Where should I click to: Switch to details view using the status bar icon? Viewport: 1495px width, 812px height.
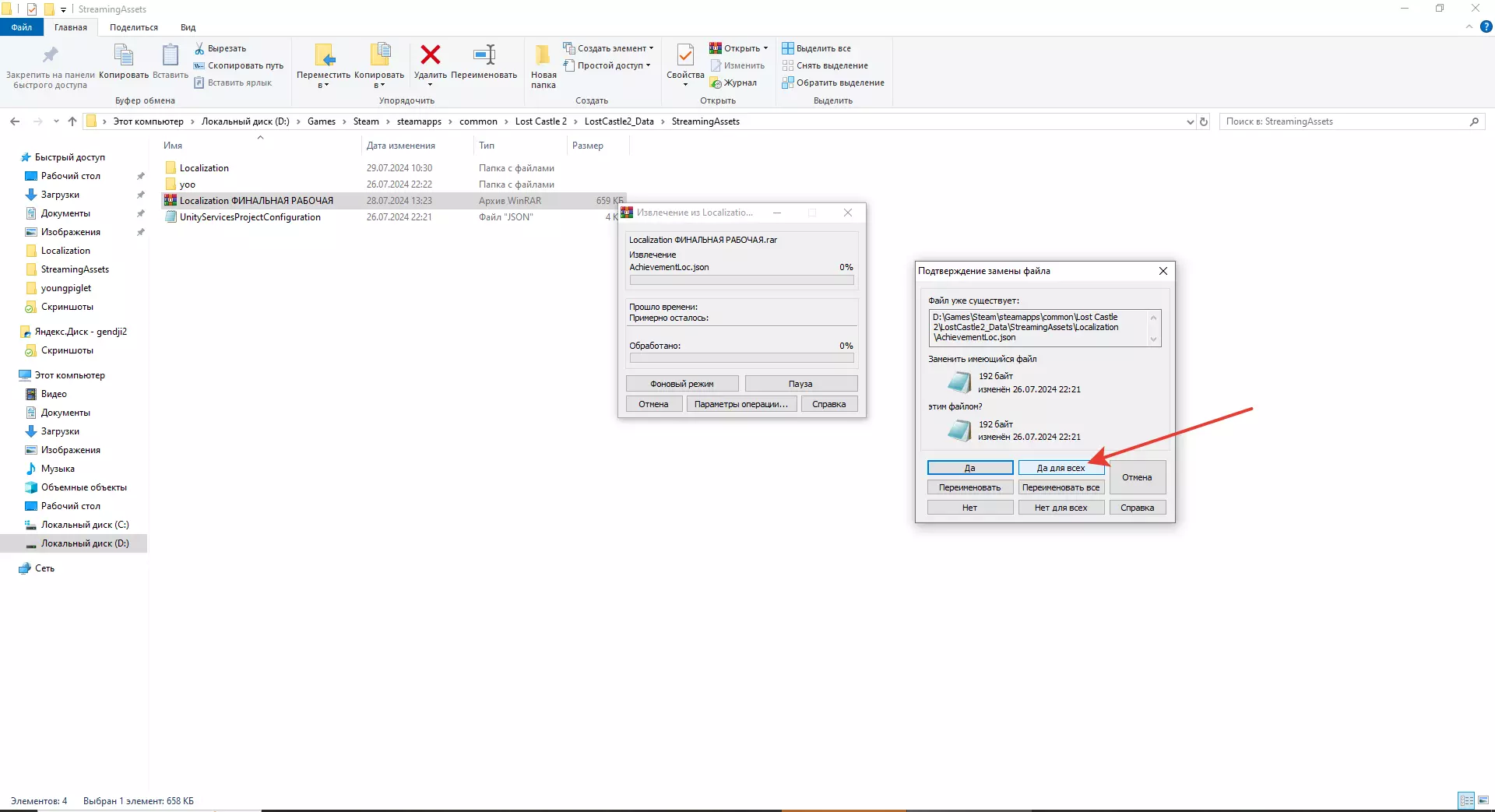tap(1466, 801)
